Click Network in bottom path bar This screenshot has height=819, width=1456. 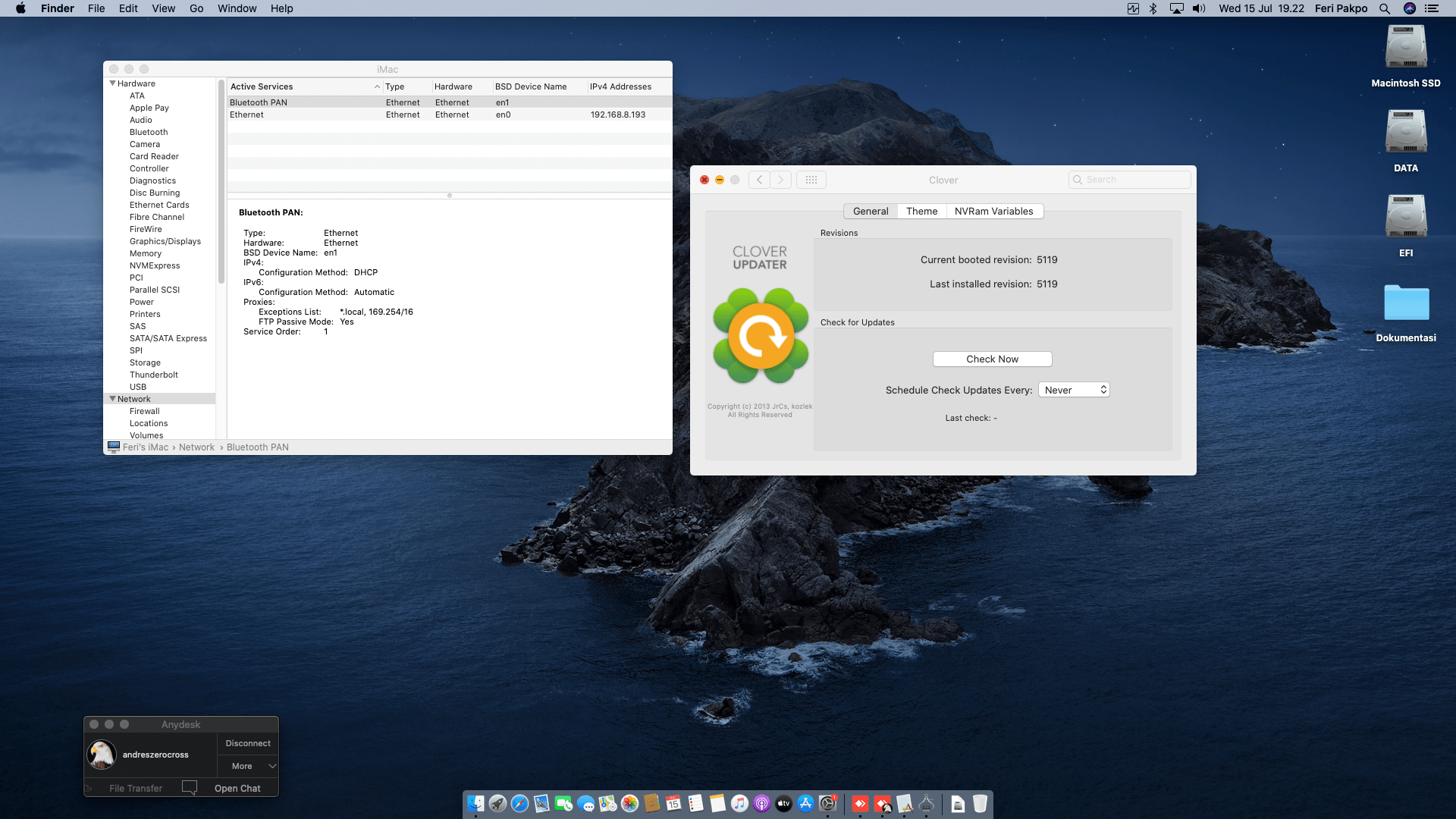click(x=196, y=447)
